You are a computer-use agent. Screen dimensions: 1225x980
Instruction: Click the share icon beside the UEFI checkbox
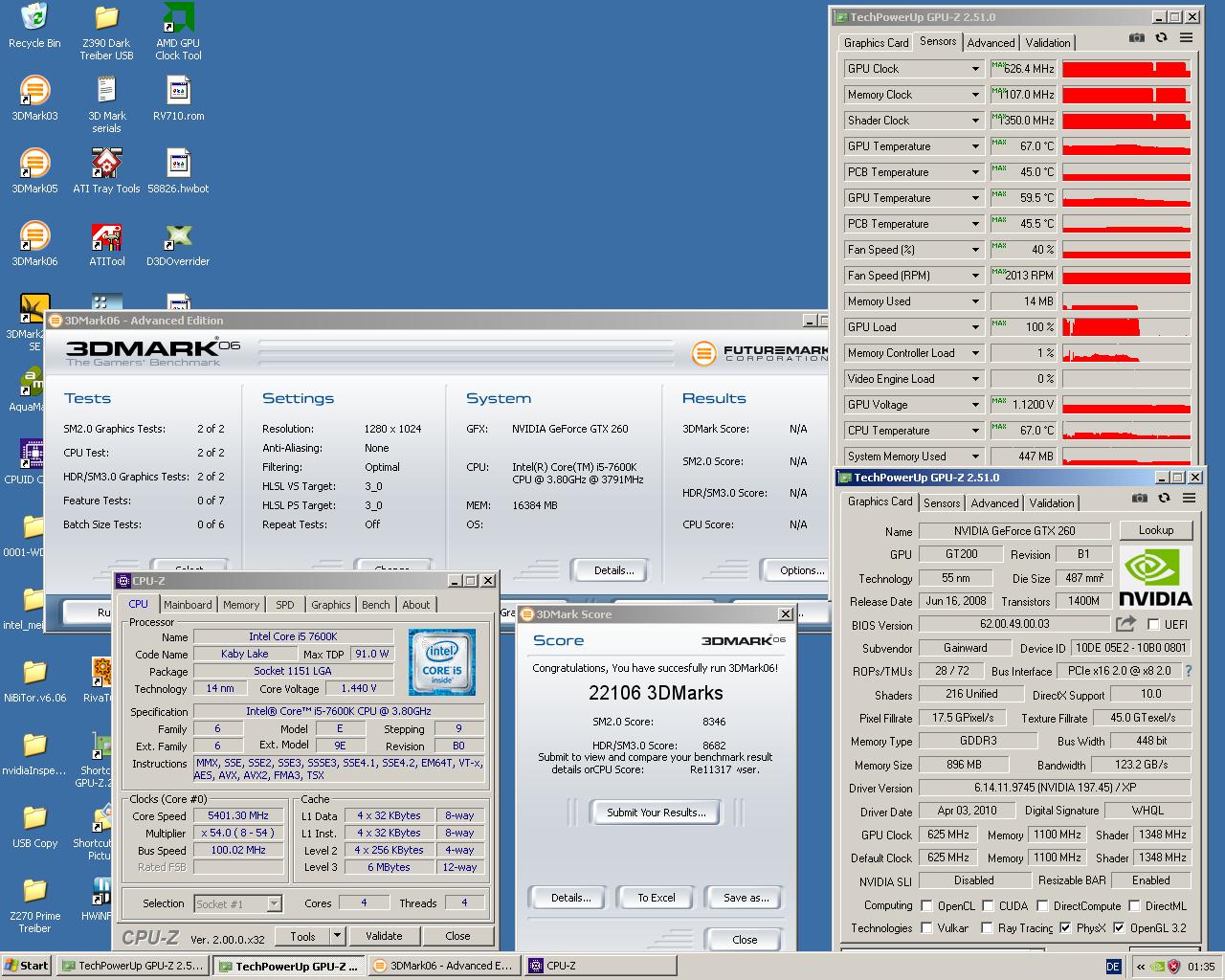[x=1125, y=623]
